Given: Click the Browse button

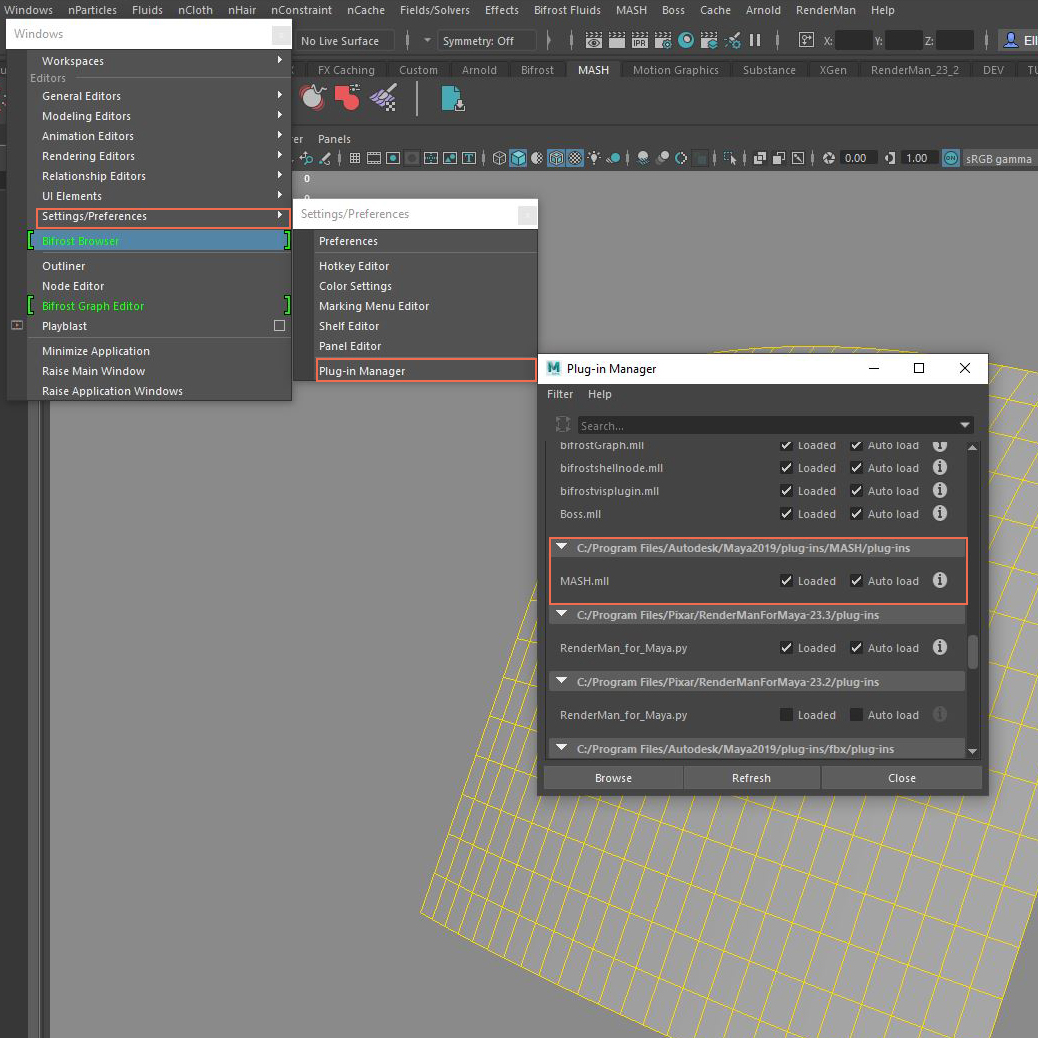Looking at the screenshot, I should [613, 778].
